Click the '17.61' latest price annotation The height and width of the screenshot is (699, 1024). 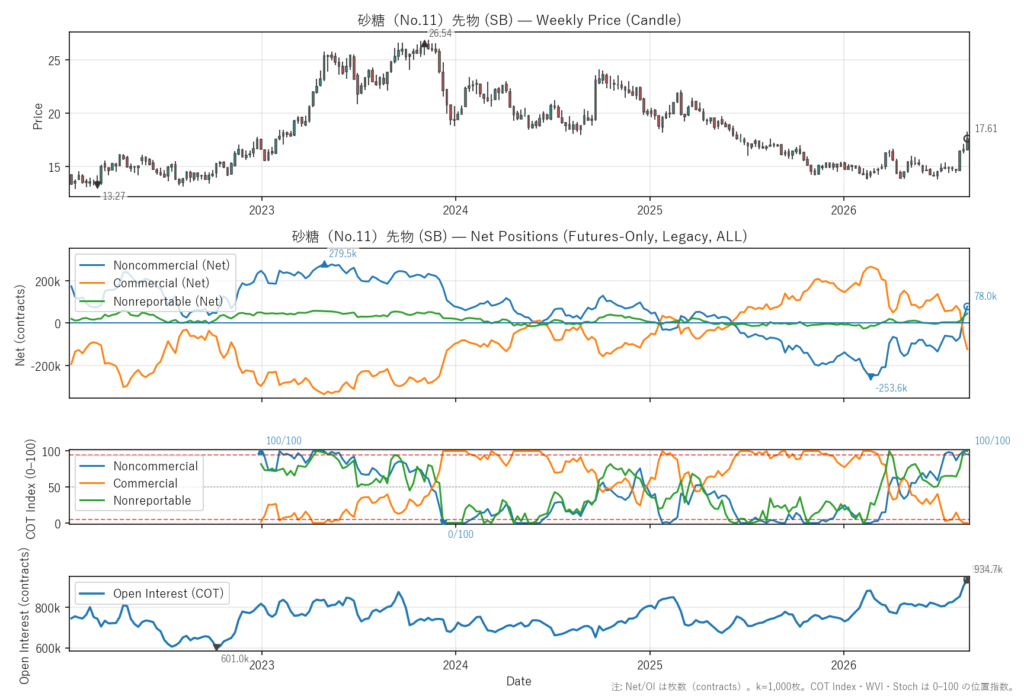coord(986,129)
